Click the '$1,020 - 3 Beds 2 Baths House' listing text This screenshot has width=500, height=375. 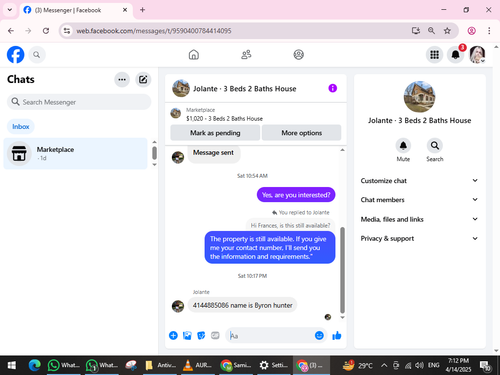[224, 119]
